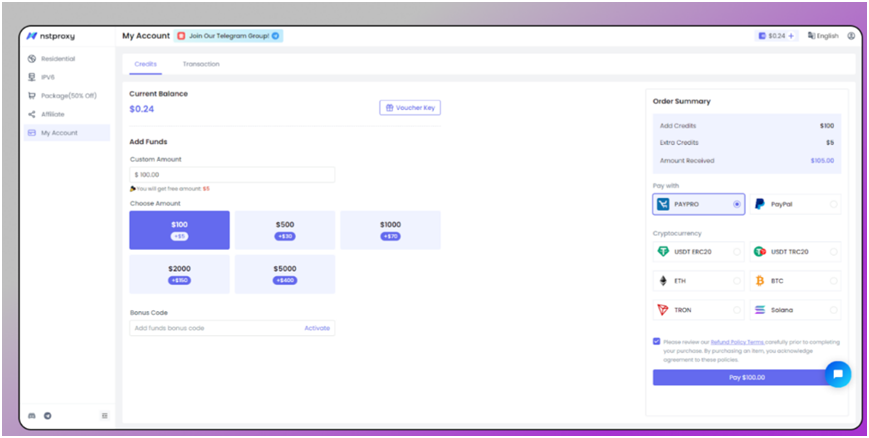The image size is (869, 438).
Task: Open Package (50% Off) section
Action: click(68, 96)
